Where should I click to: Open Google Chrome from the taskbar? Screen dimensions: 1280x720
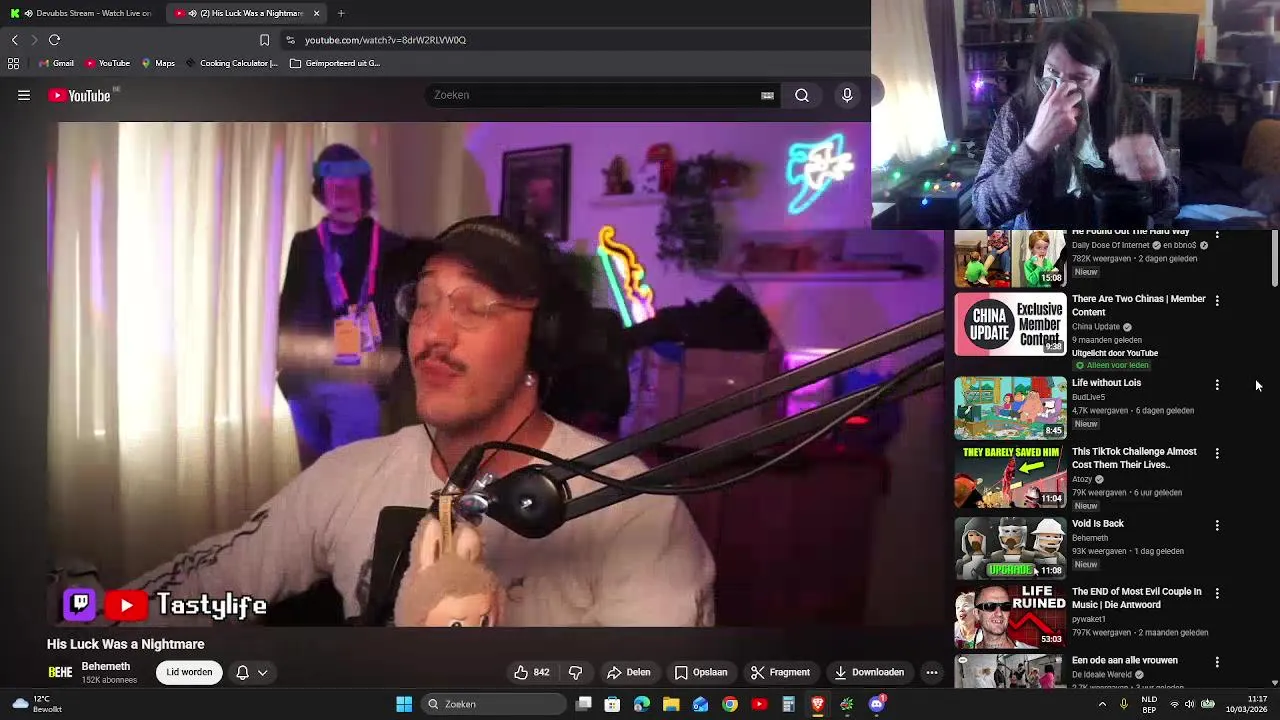click(x=730, y=704)
